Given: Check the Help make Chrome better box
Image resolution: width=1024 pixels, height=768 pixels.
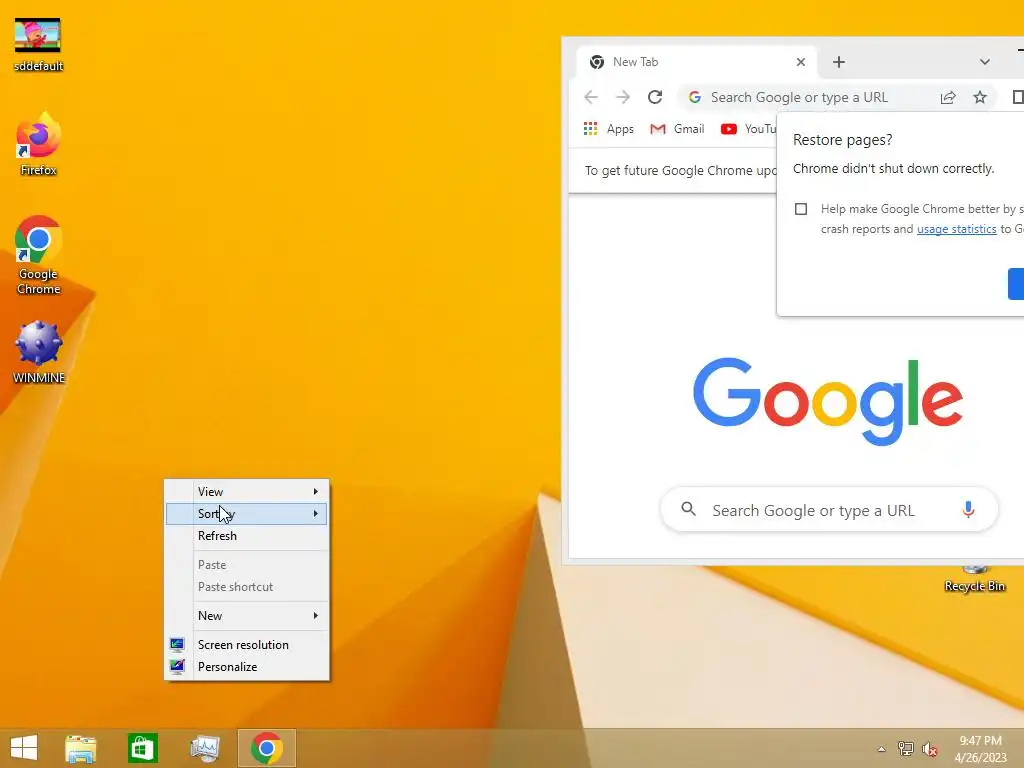Looking at the screenshot, I should (x=801, y=209).
